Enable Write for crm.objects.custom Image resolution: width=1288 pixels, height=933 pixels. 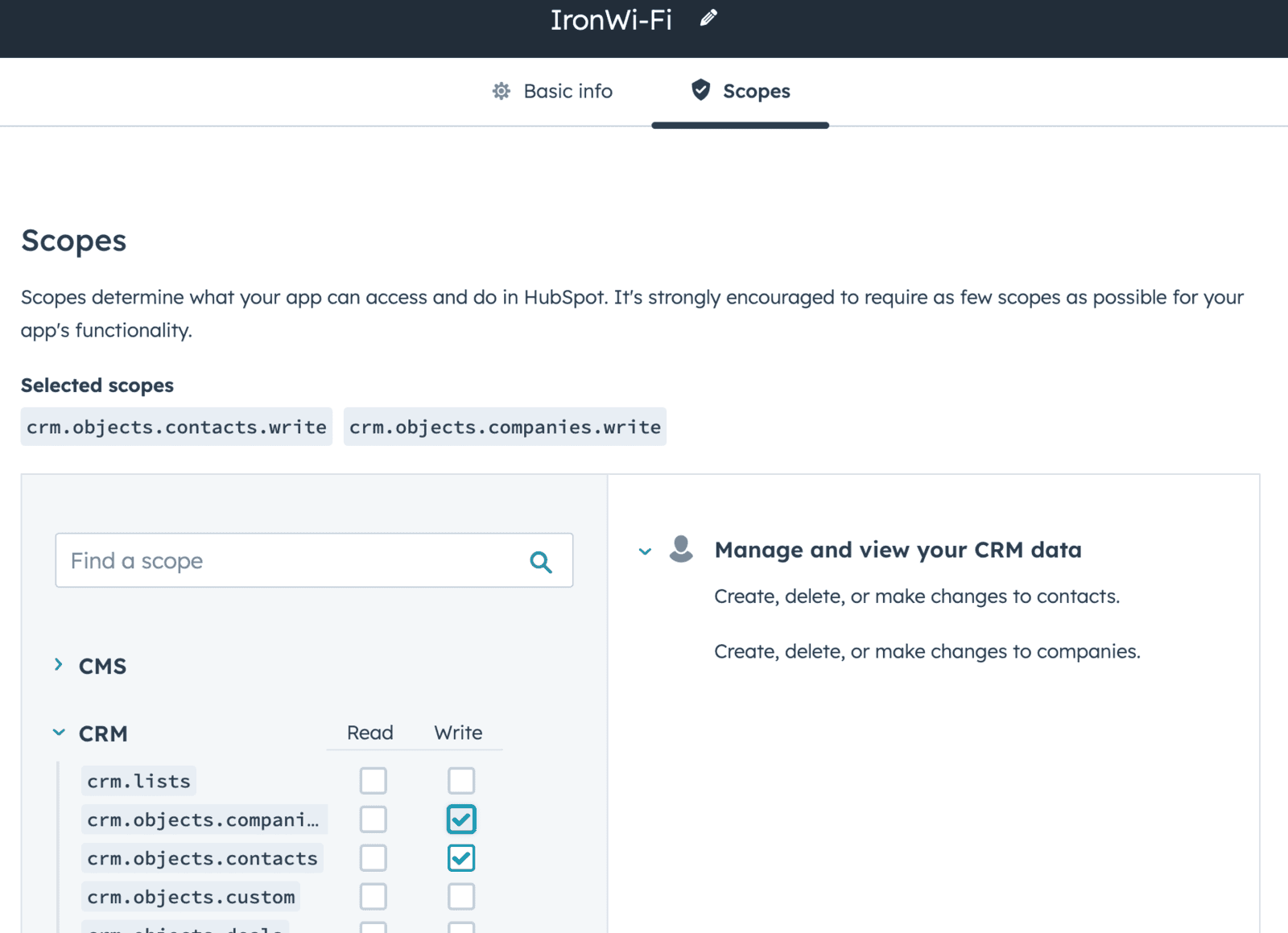point(461,897)
